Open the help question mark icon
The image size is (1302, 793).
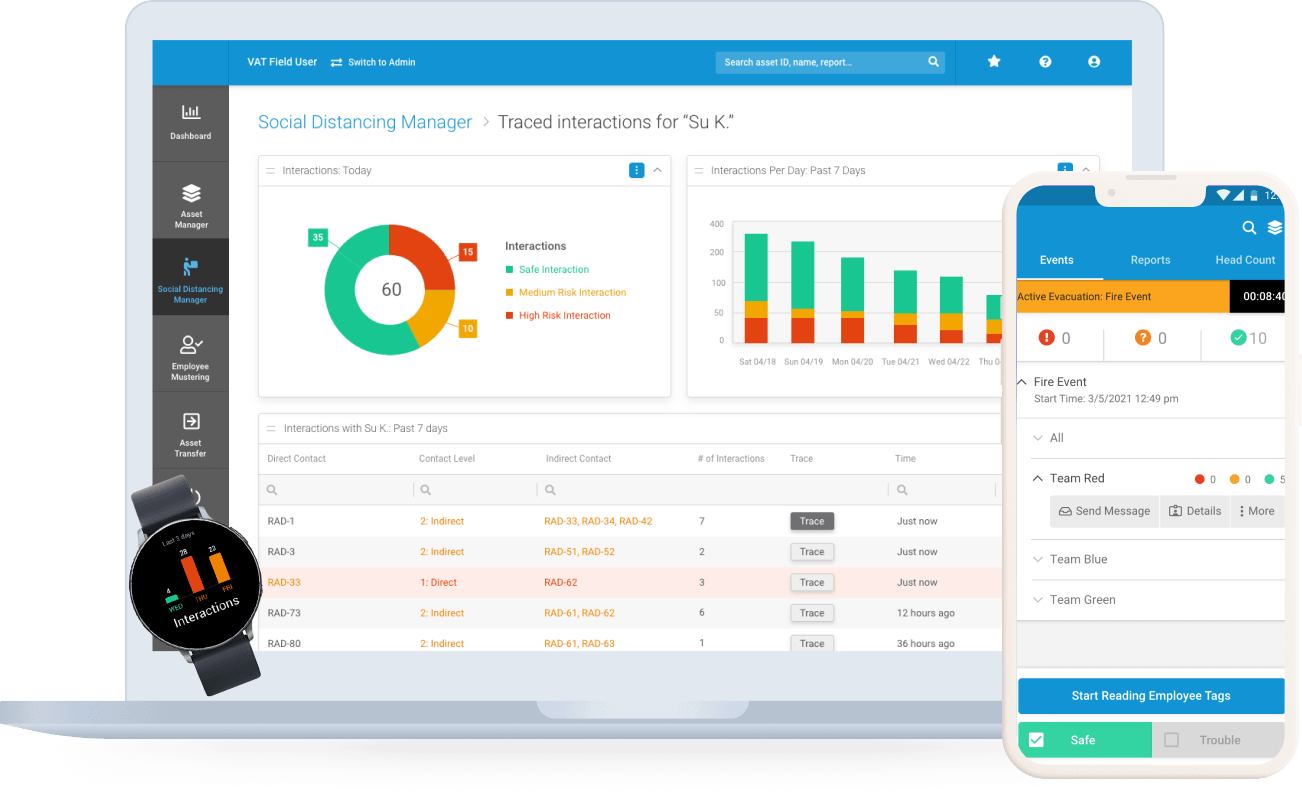[x=1045, y=62]
